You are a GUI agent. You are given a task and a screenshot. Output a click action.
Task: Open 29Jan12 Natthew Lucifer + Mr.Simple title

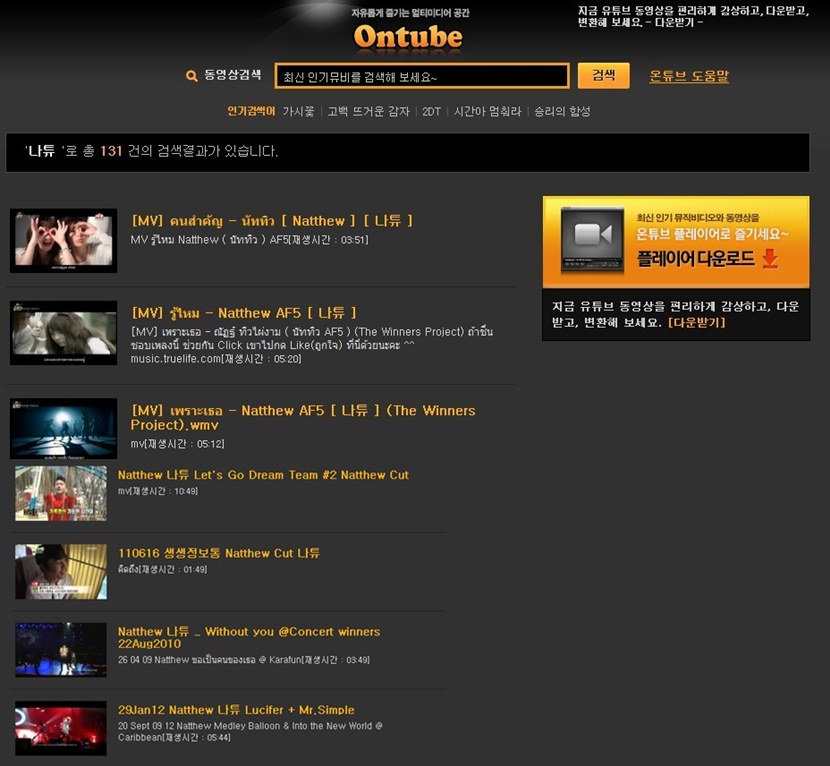[x=236, y=710]
